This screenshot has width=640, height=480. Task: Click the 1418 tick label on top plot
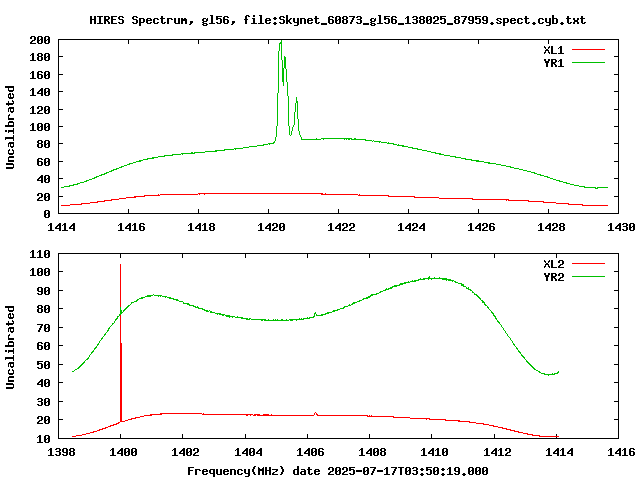201,227
